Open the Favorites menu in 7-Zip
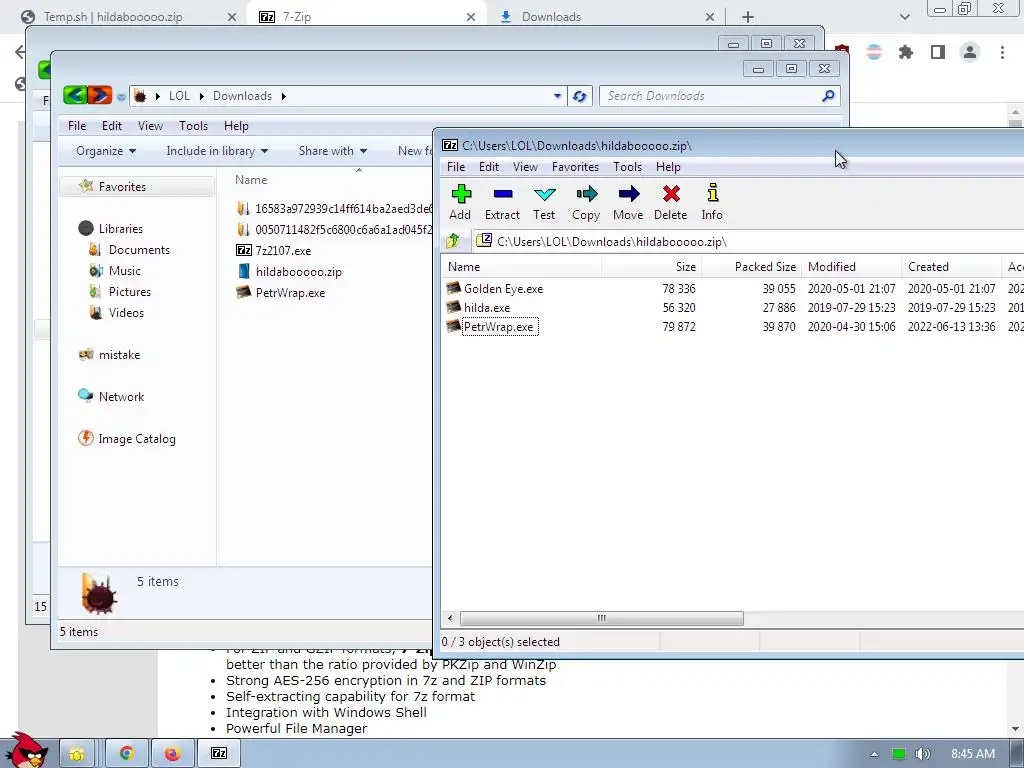 point(575,167)
